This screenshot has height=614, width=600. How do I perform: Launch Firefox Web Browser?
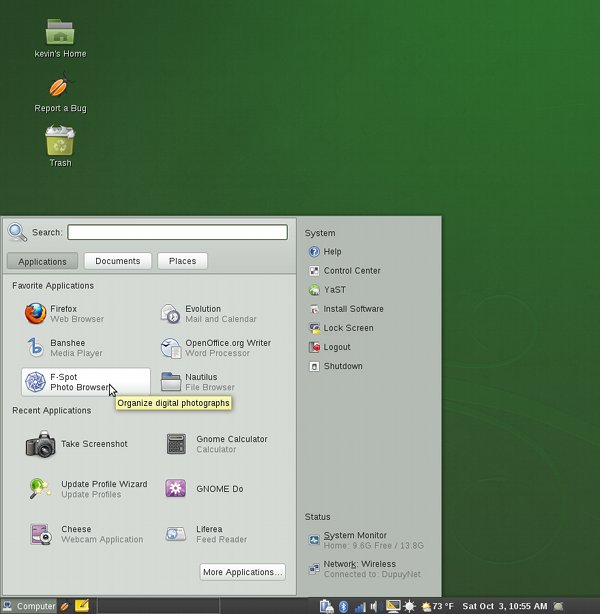(85, 314)
